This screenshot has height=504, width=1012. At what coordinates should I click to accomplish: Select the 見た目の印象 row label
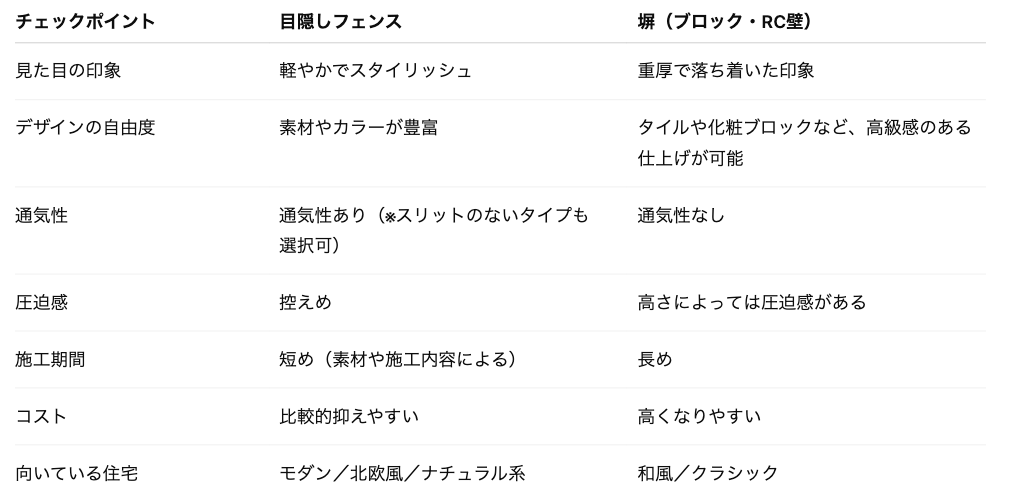coord(68,70)
